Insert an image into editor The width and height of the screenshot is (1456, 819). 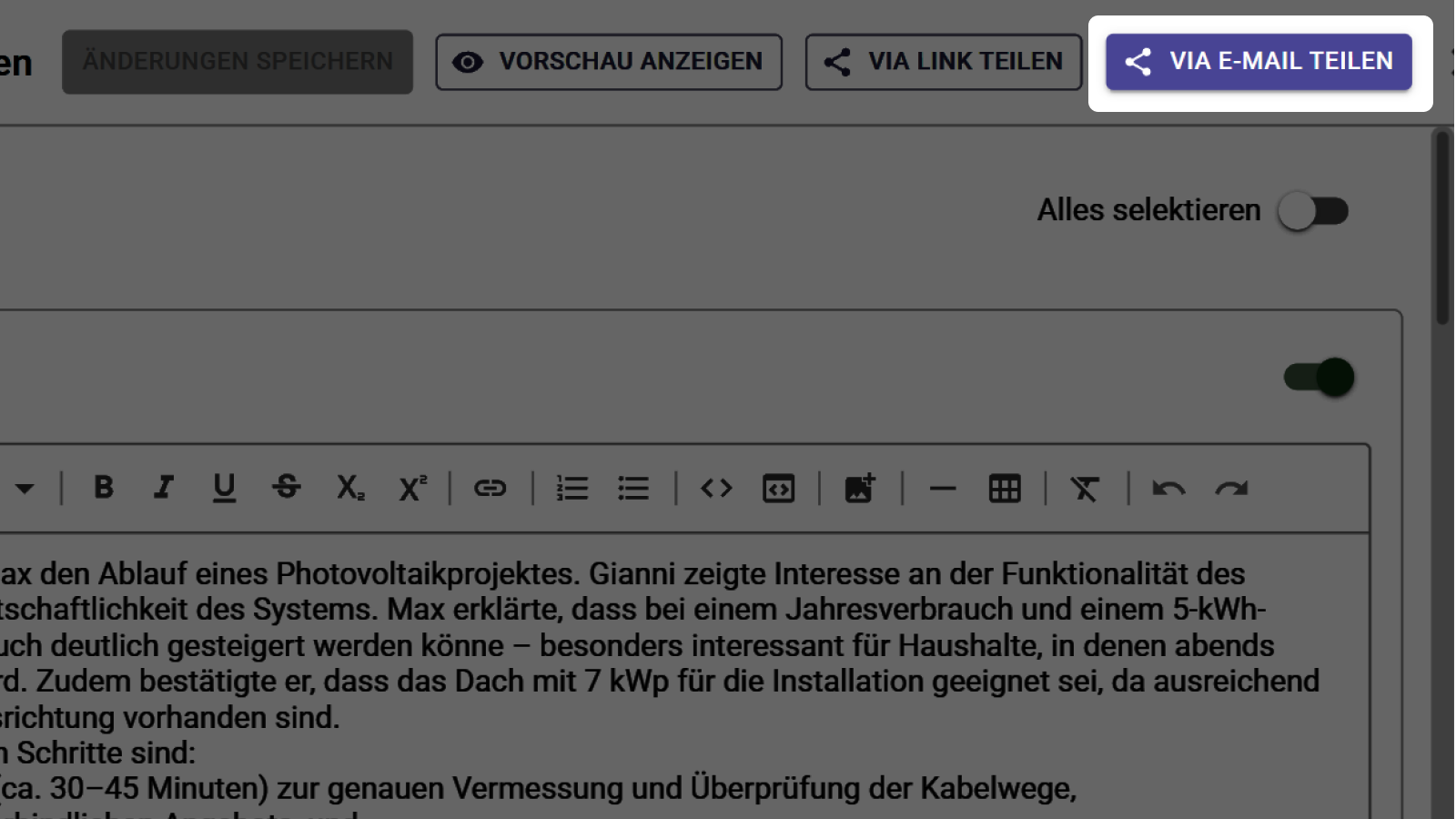(x=860, y=489)
